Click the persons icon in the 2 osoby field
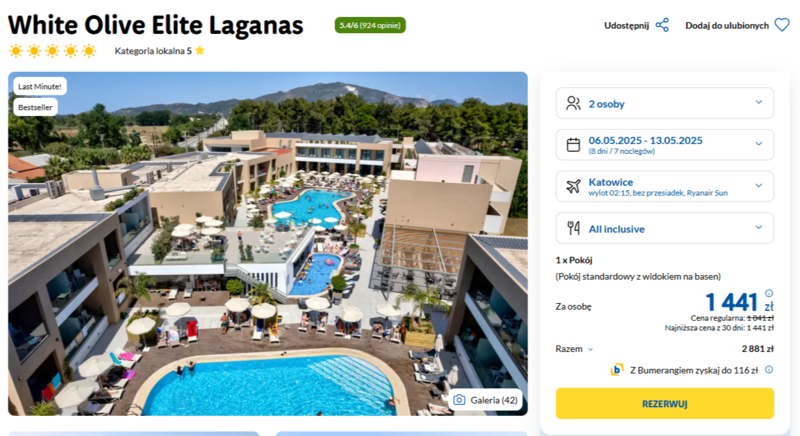The image size is (800, 436). 573,104
